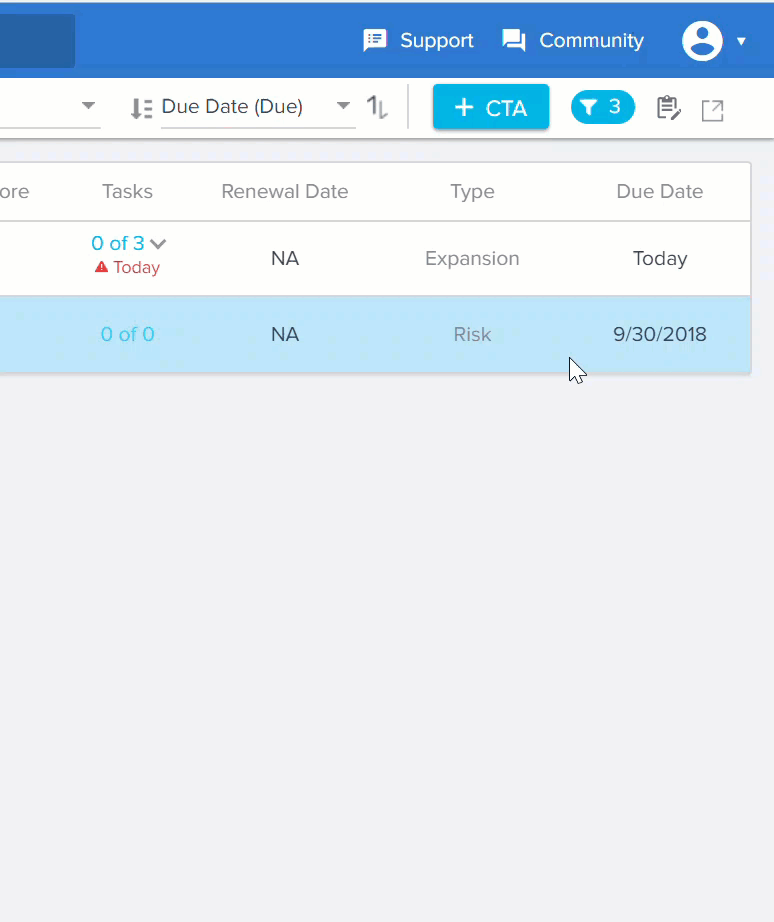Open the Community link text
The width and height of the screenshot is (774, 922).
tap(591, 41)
